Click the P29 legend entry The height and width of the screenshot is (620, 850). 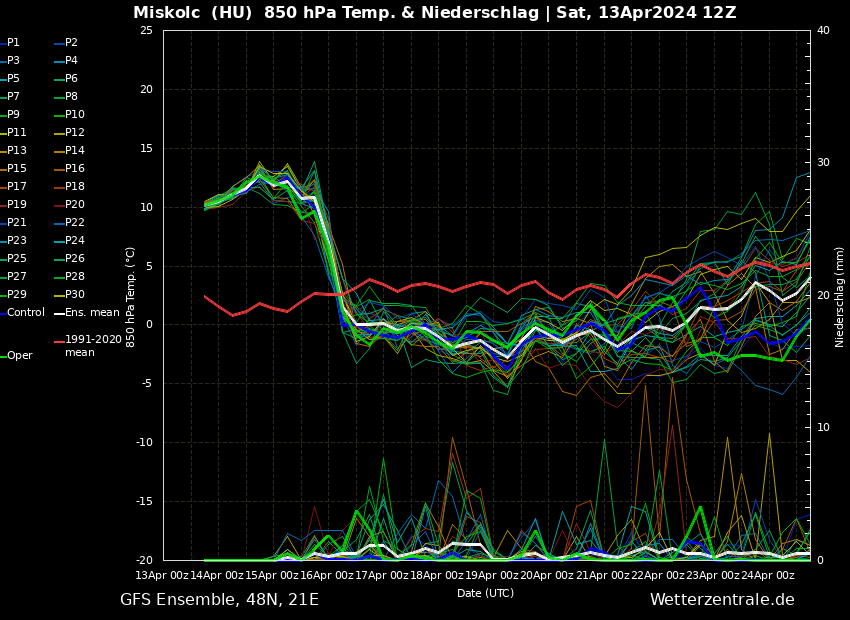[x=16, y=295]
